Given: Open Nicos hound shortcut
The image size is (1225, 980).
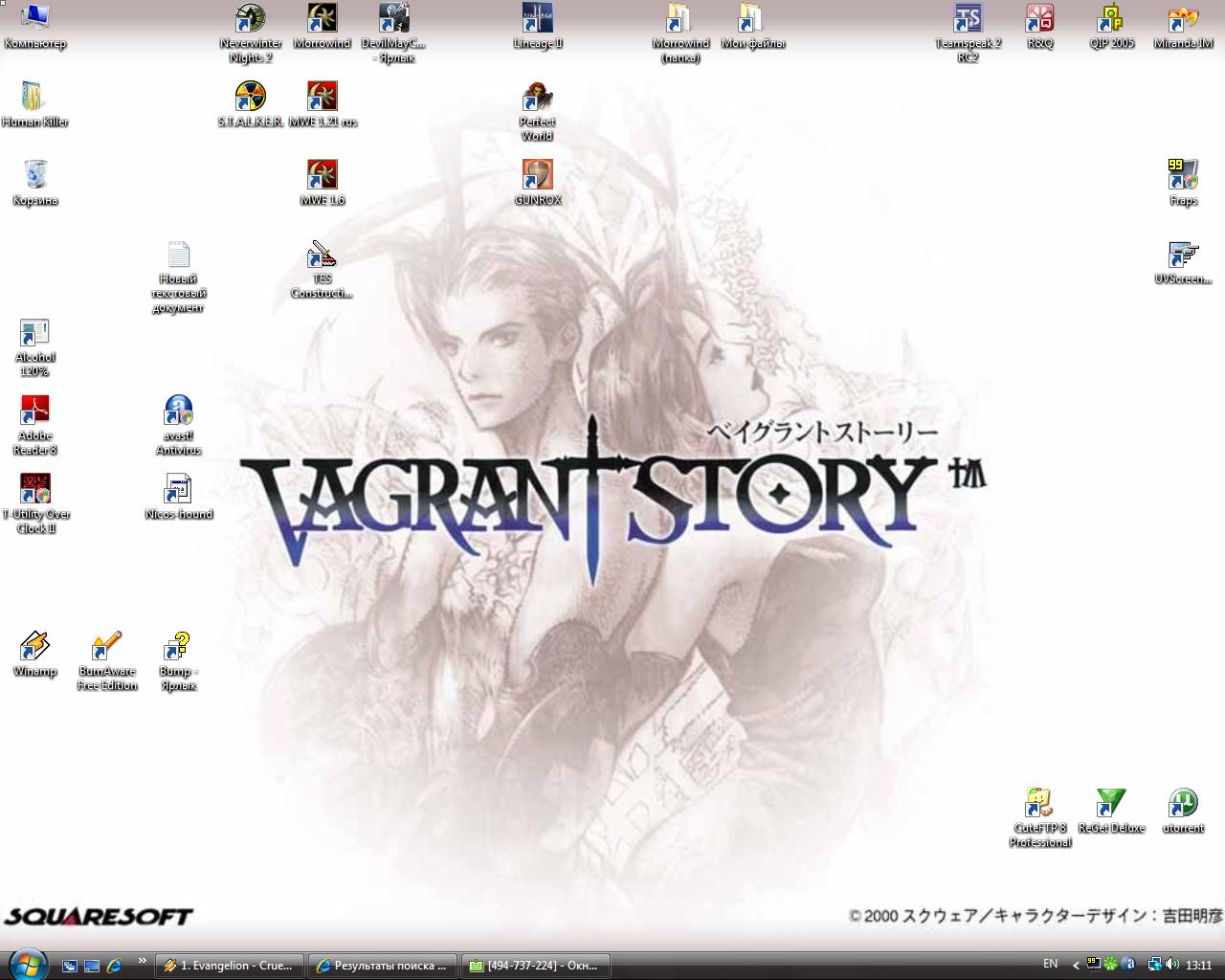Looking at the screenshot, I should click(x=178, y=497).
